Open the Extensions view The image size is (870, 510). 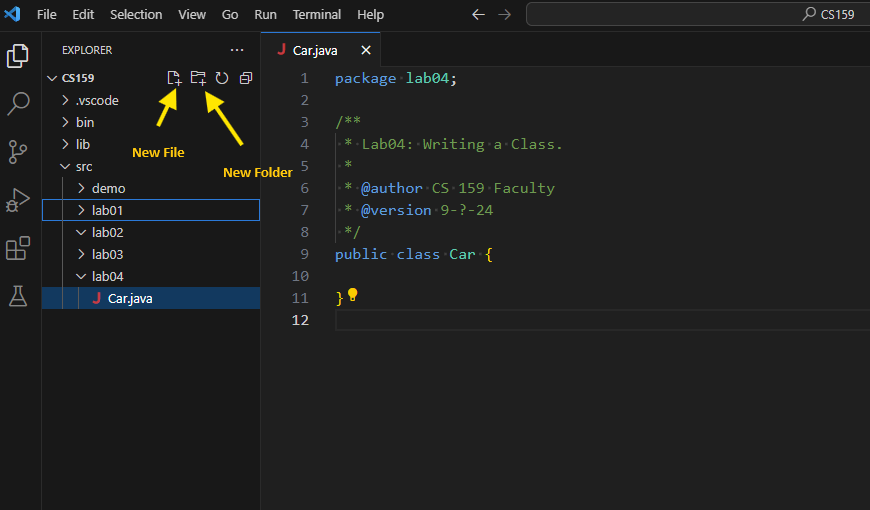[18, 248]
